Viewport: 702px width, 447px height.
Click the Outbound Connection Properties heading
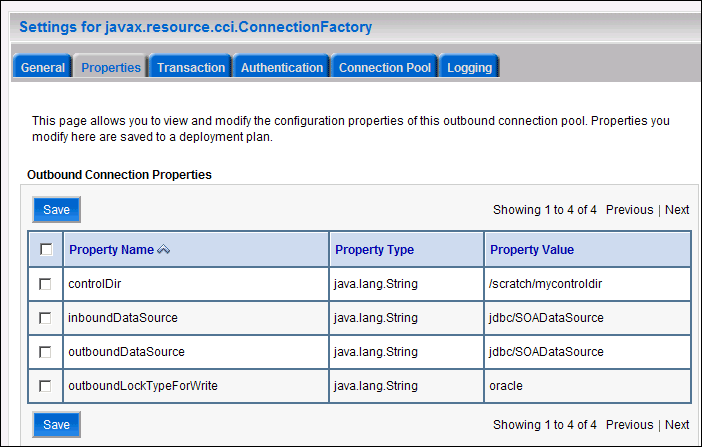click(x=119, y=175)
